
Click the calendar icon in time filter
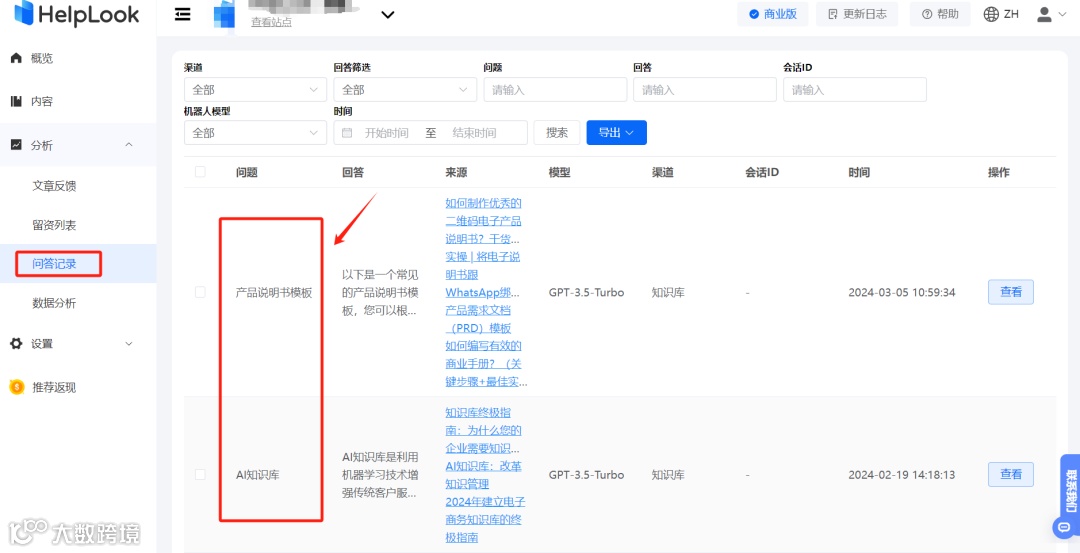[x=347, y=133]
